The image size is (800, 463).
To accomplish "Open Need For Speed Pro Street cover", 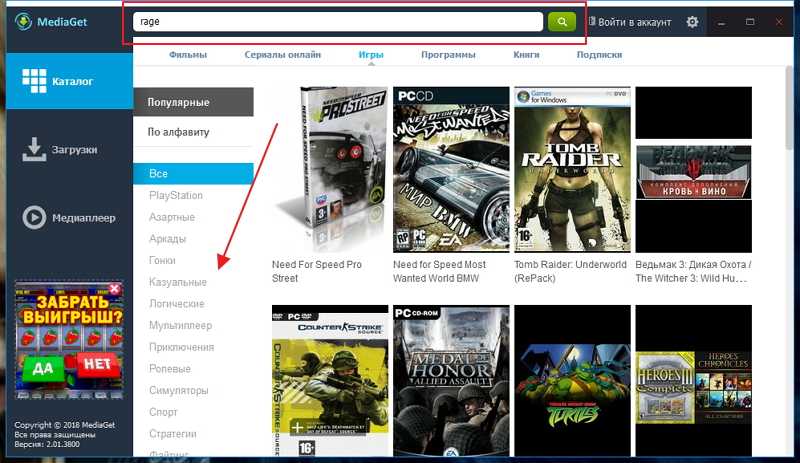I will [x=330, y=169].
